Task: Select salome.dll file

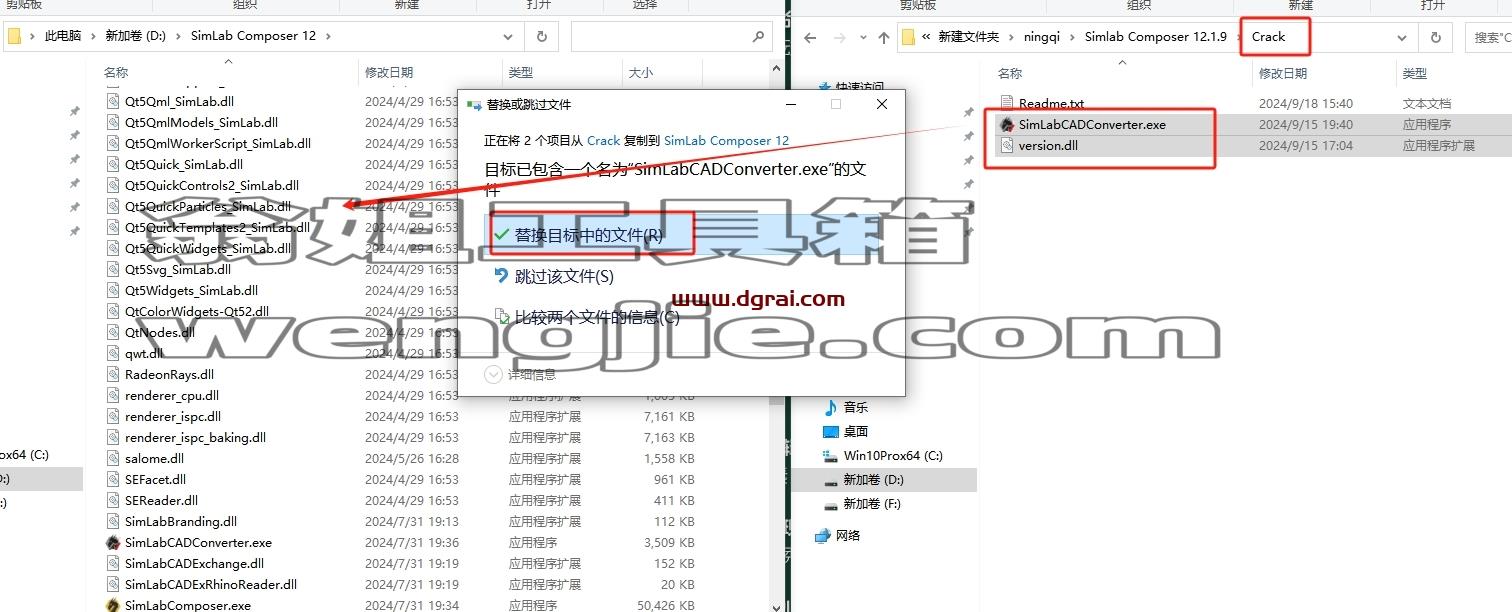Action: coord(154,459)
